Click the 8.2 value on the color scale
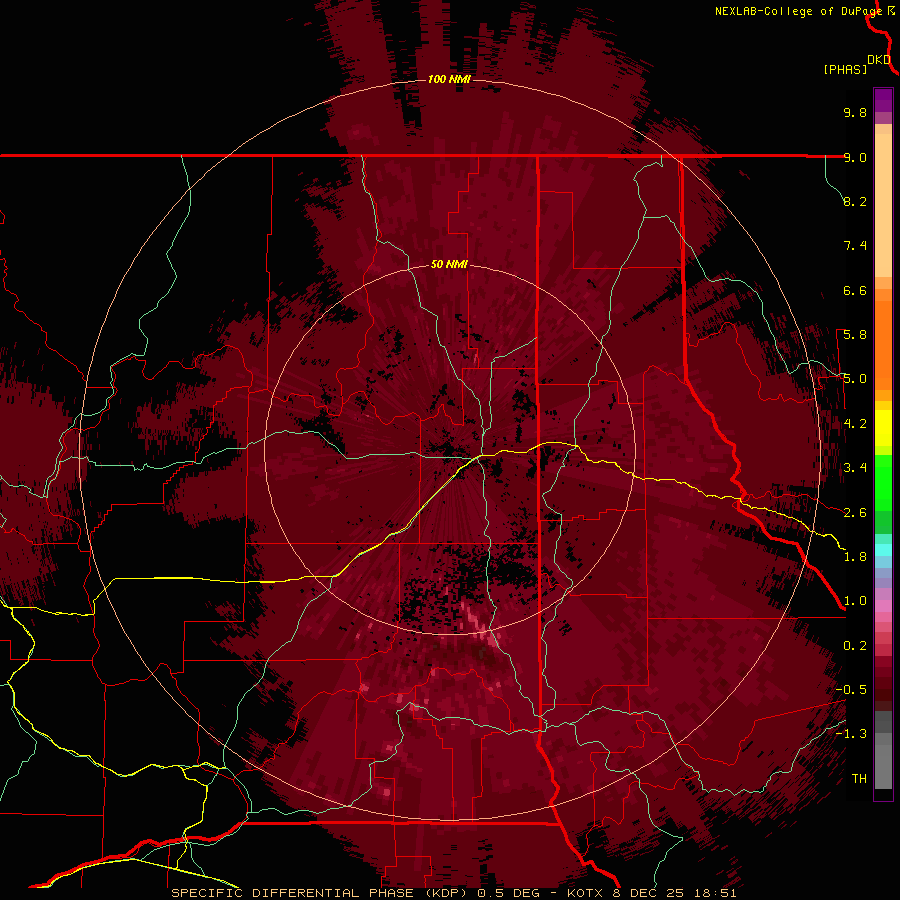The image size is (900, 900). click(855, 201)
